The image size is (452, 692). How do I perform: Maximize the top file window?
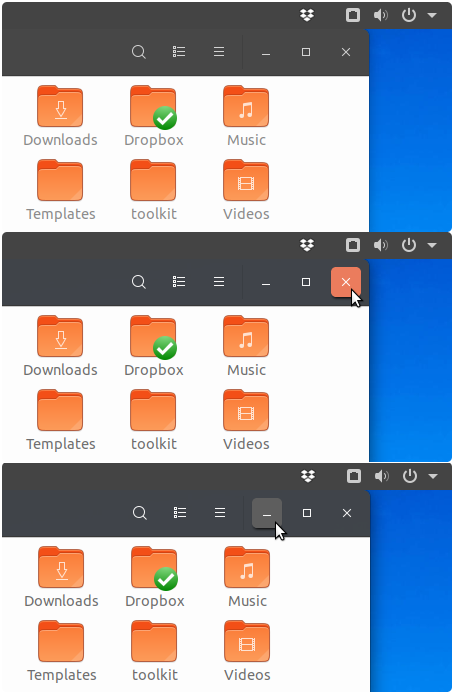pos(306,52)
